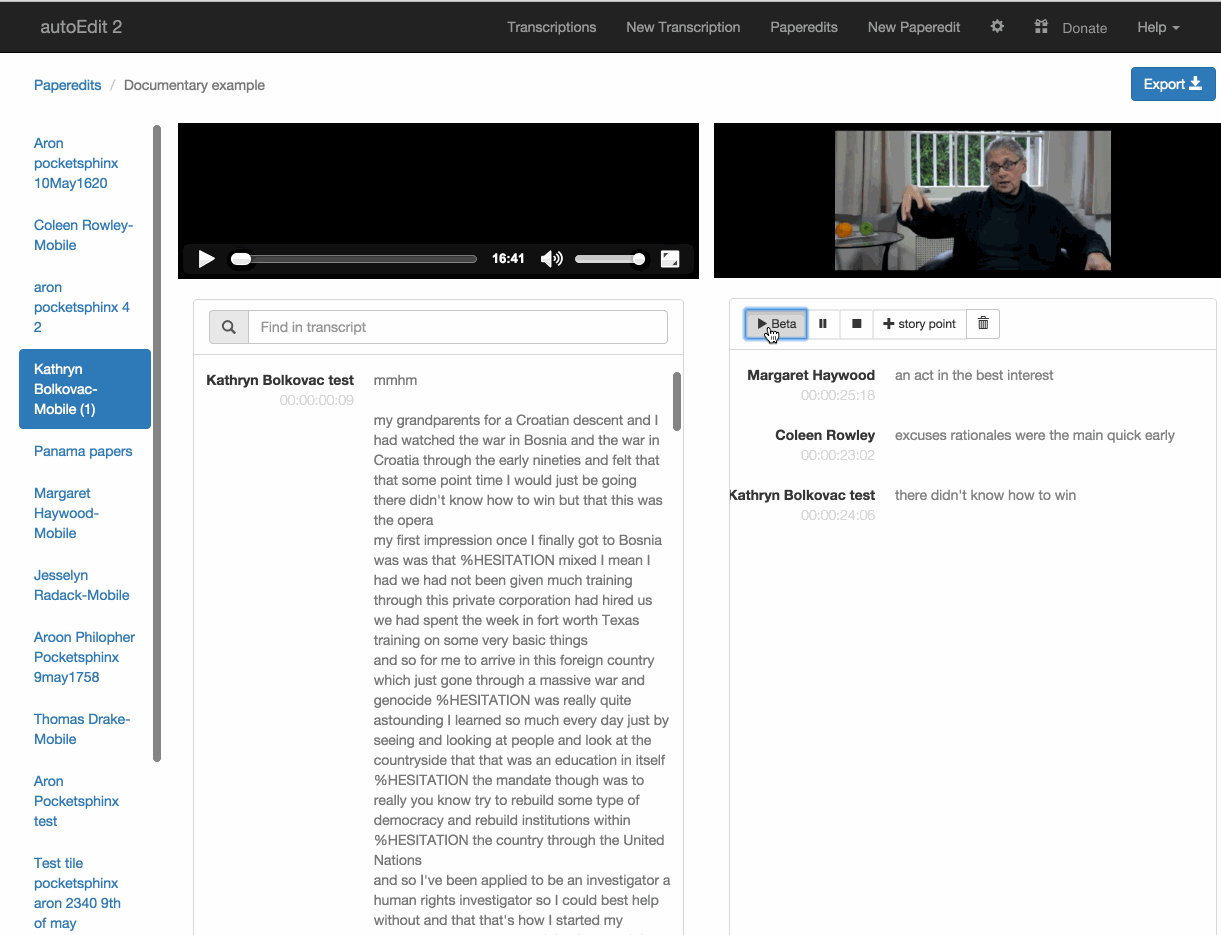Export the paperedit
This screenshot has height=935, width=1221.
[1172, 84]
